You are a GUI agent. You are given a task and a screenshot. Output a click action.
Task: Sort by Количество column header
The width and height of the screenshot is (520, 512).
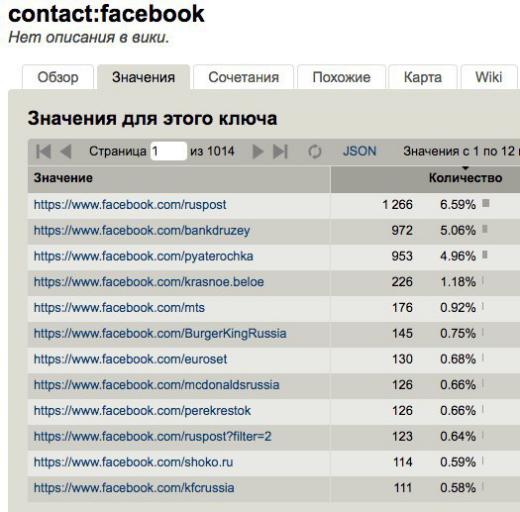[x=465, y=178]
